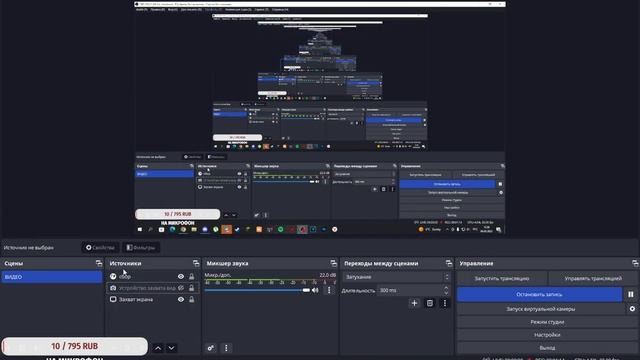
Task: Add a new transition with the plus icon
Action: coord(414,303)
